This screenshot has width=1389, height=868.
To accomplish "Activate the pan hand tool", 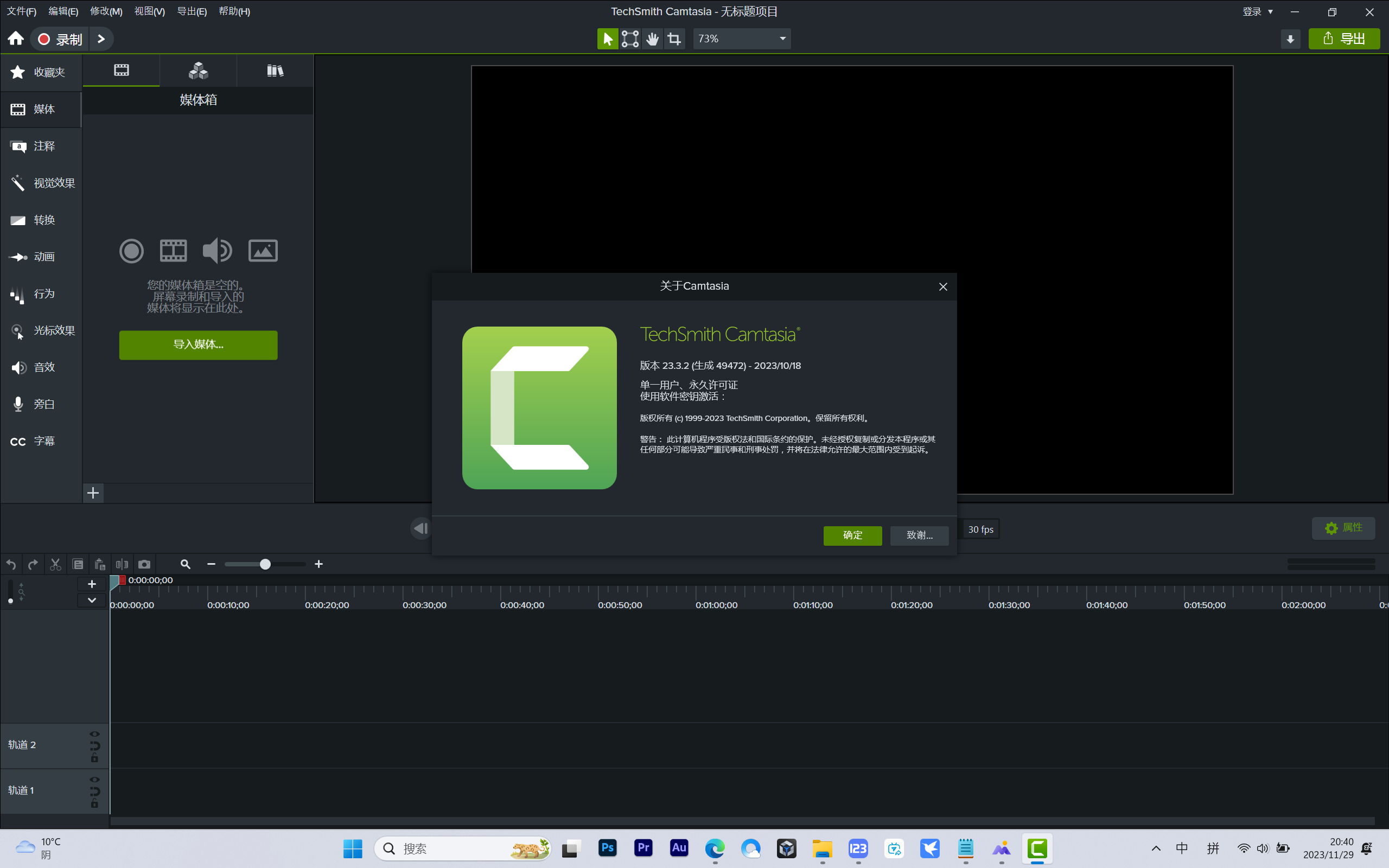I will (x=652, y=39).
